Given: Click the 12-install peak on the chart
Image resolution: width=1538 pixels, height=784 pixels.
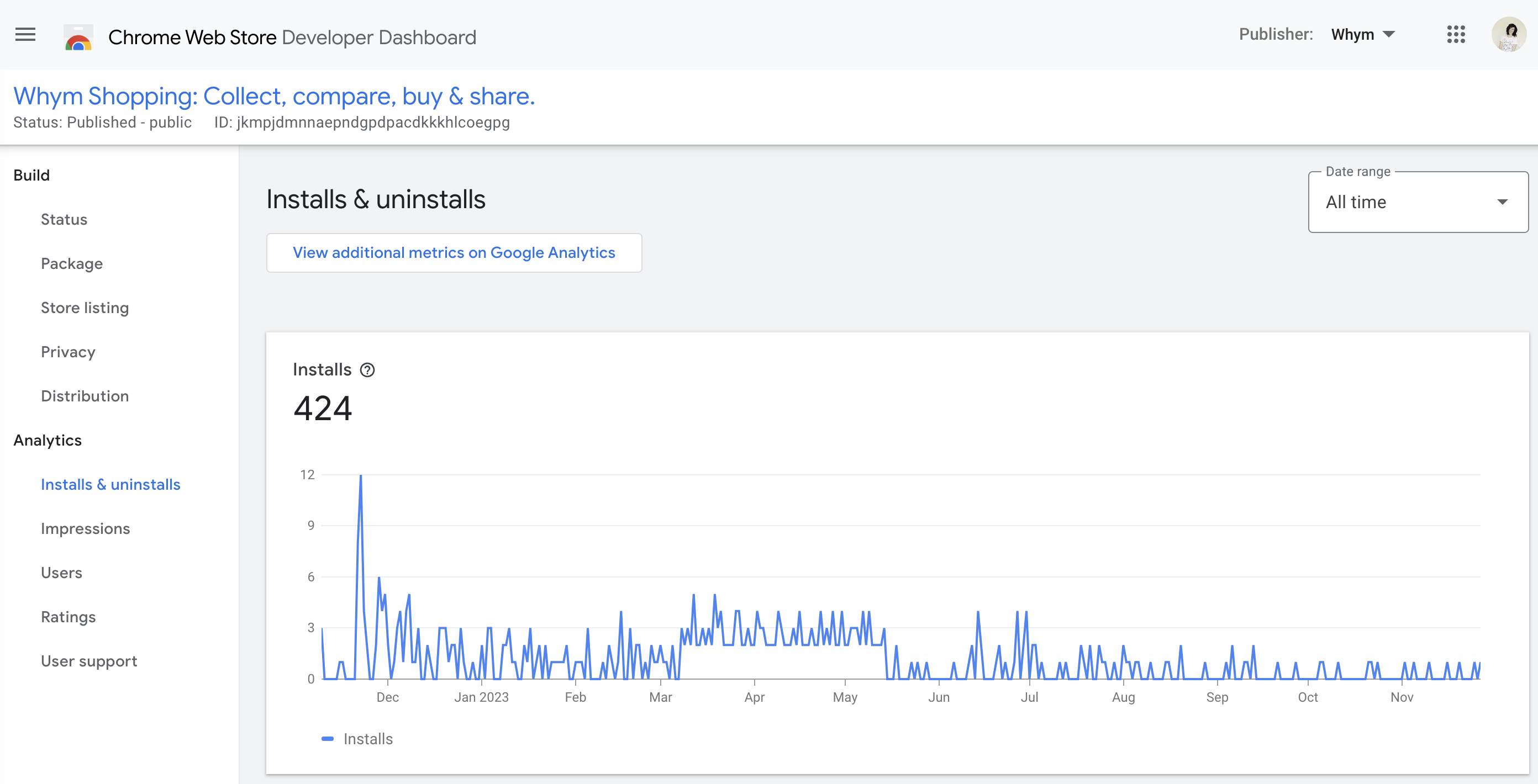Looking at the screenshot, I should coord(361,475).
